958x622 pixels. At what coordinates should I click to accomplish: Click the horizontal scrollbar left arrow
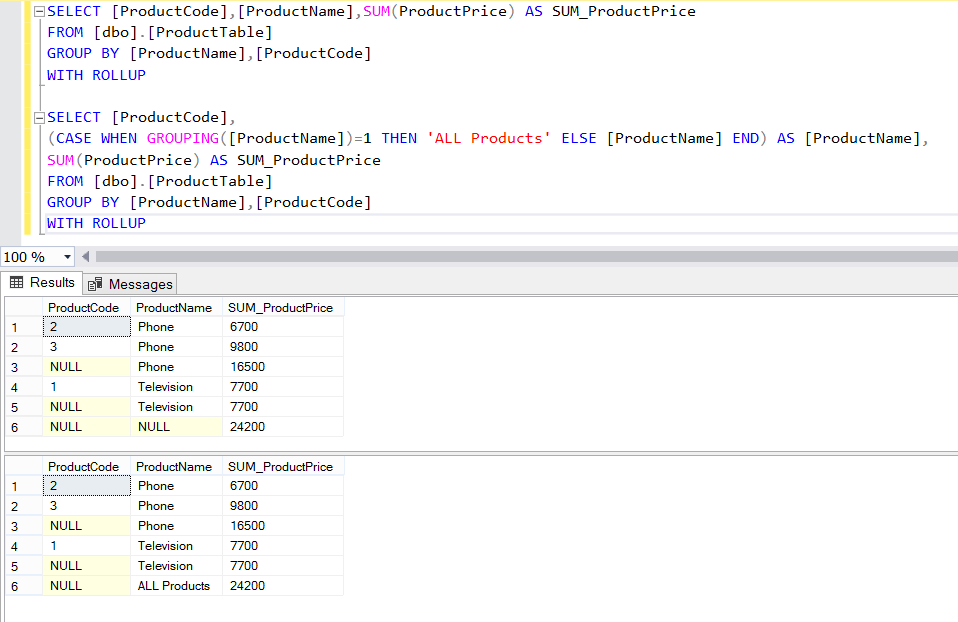(86, 257)
